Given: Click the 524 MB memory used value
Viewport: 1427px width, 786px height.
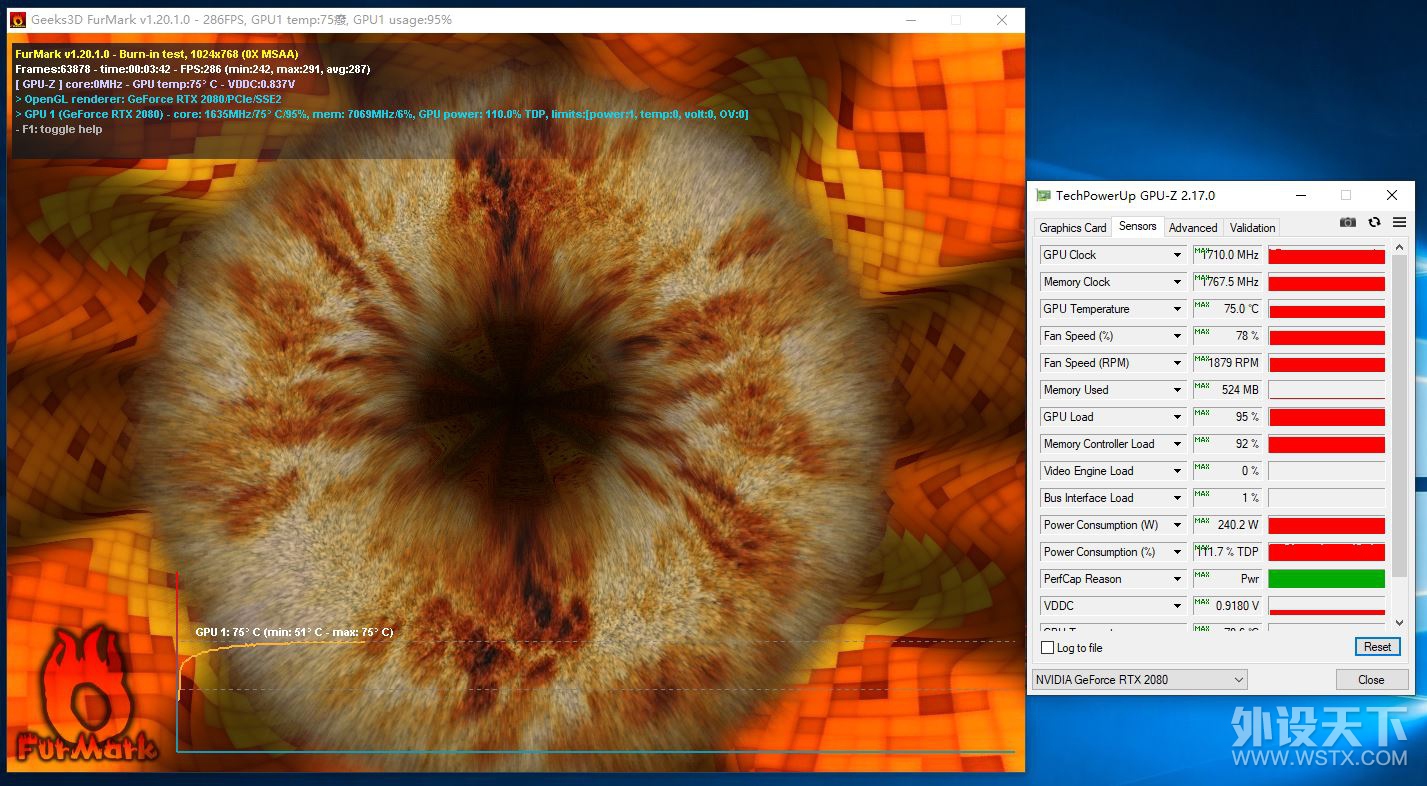Looking at the screenshot, I should click(1227, 390).
